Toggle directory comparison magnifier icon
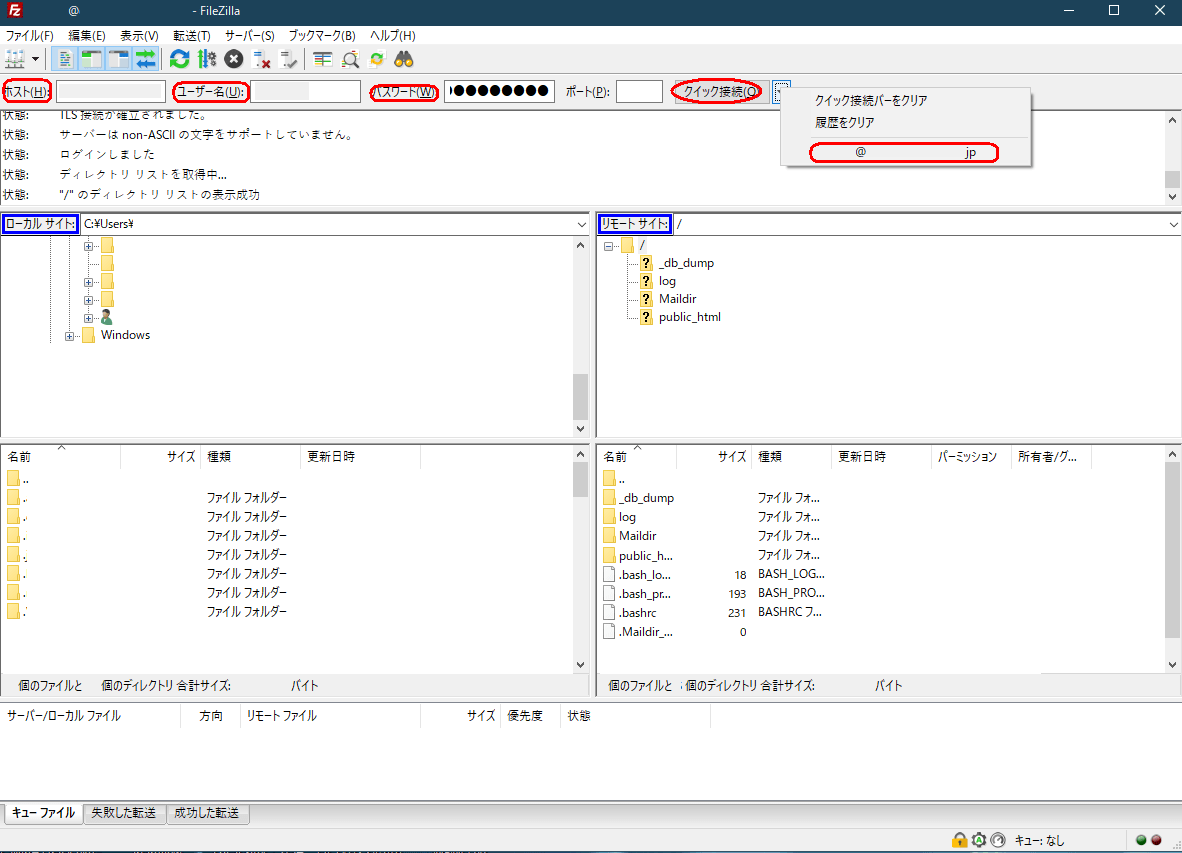 click(351, 59)
